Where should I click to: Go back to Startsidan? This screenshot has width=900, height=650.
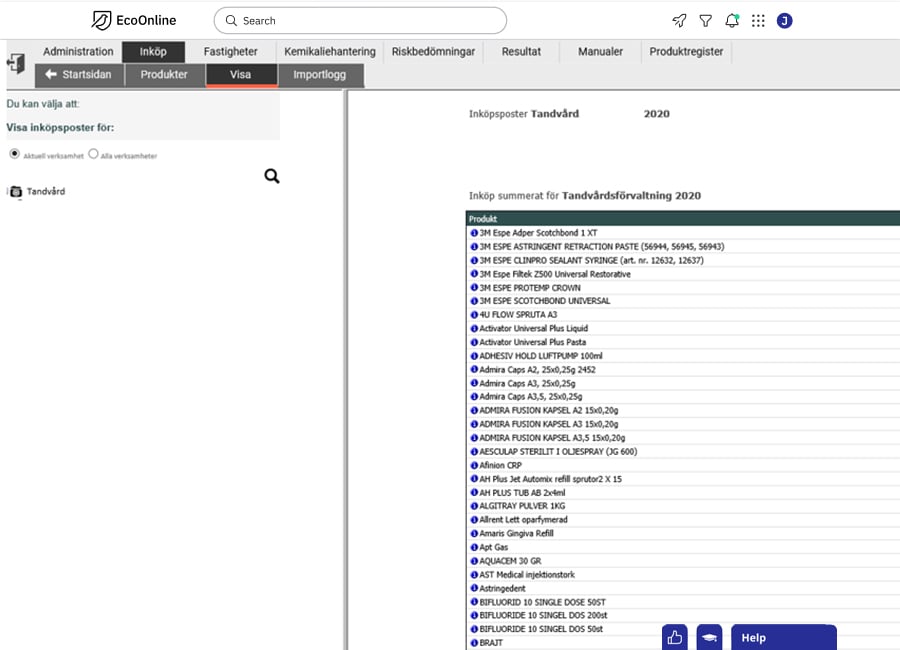coord(80,75)
